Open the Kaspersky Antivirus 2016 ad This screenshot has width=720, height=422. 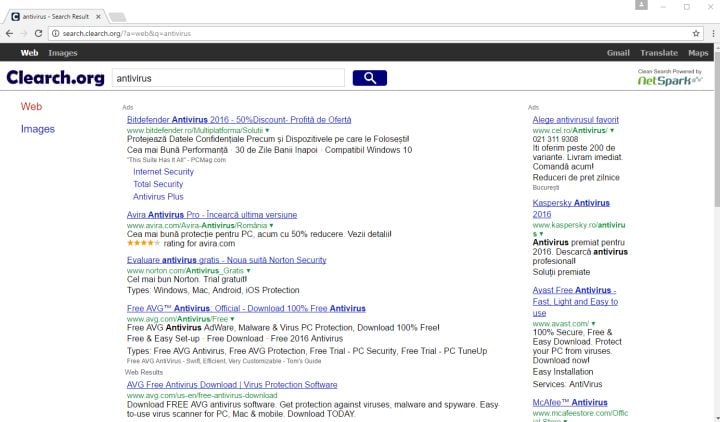coord(571,208)
